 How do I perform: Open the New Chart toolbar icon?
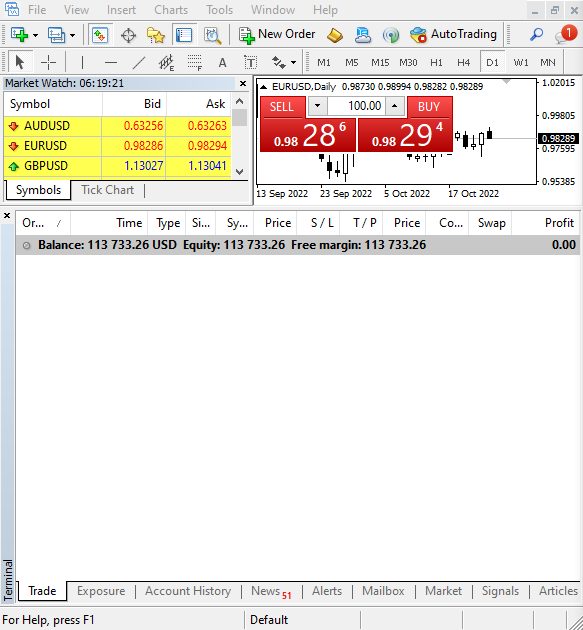(x=19, y=35)
